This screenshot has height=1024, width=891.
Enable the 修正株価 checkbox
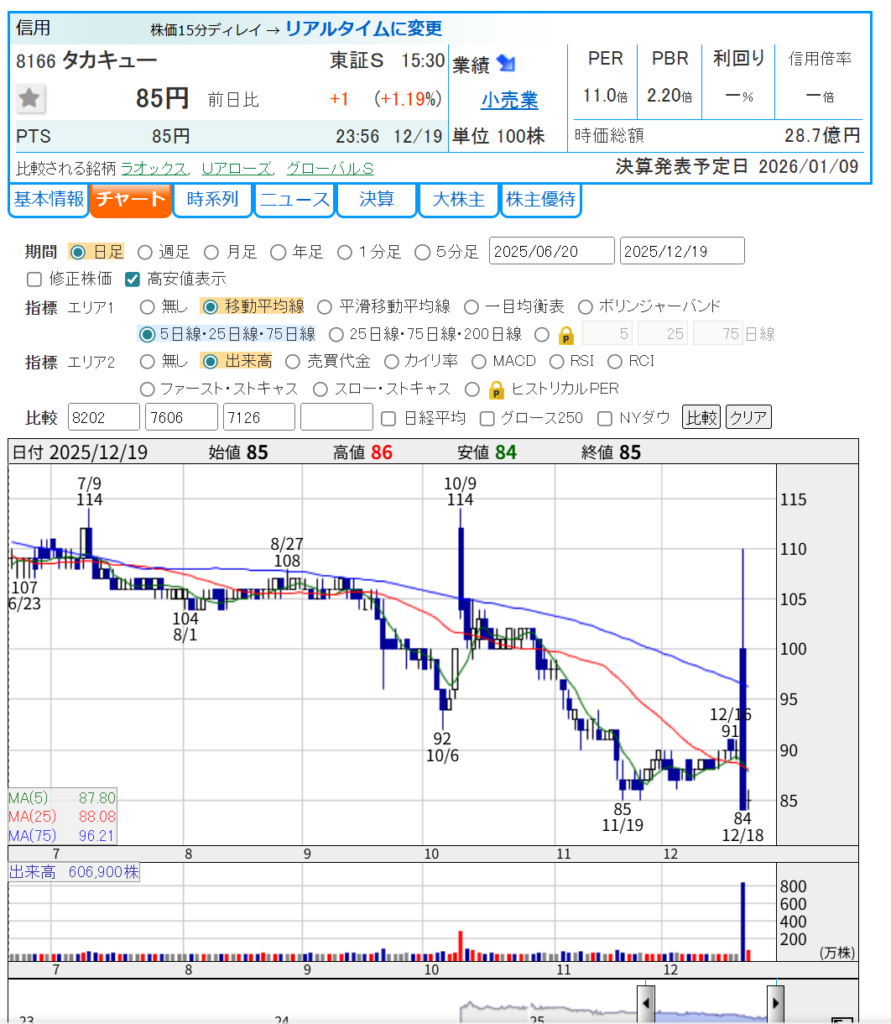click(x=34, y=279)
